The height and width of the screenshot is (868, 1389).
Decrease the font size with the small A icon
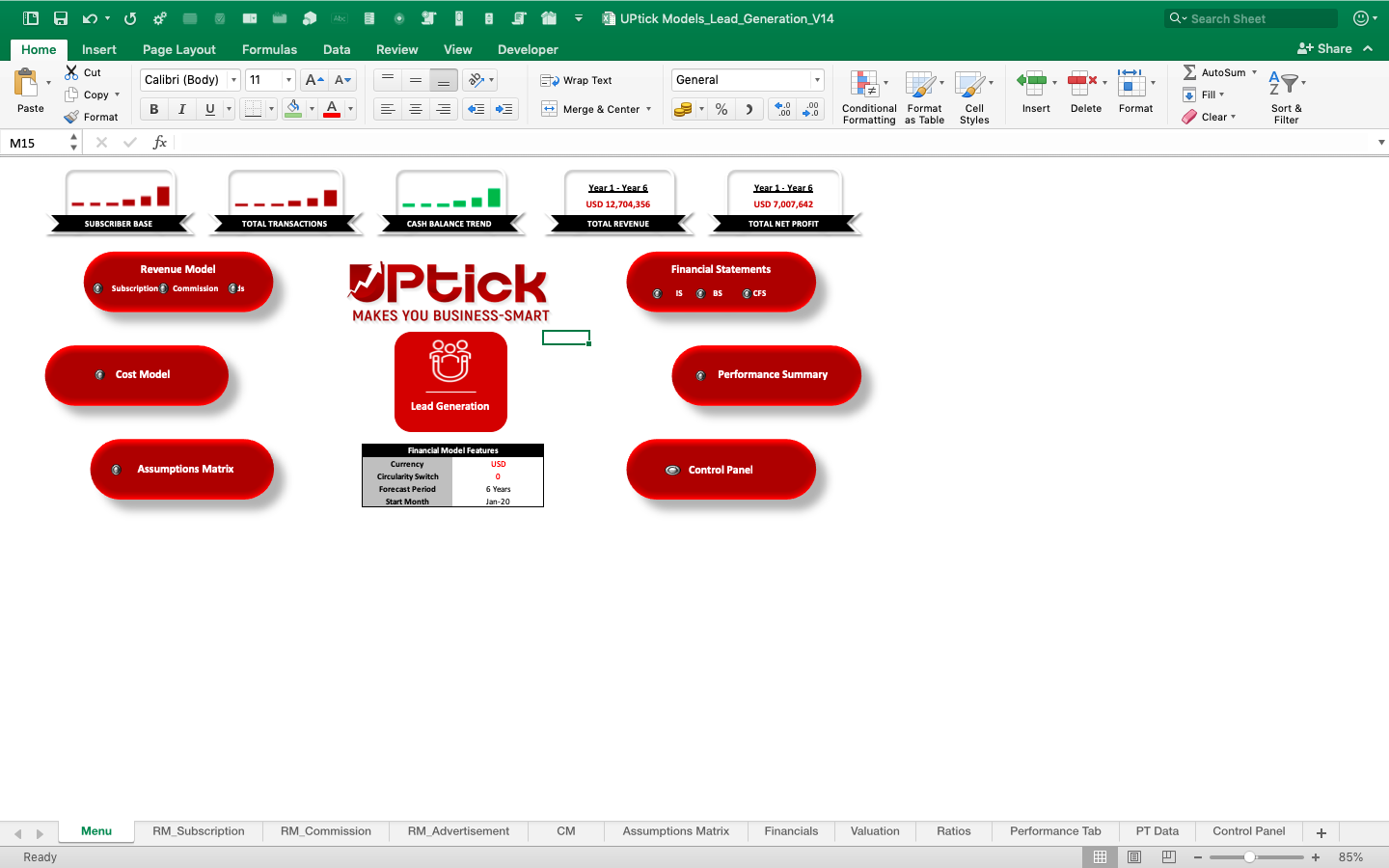342,80
